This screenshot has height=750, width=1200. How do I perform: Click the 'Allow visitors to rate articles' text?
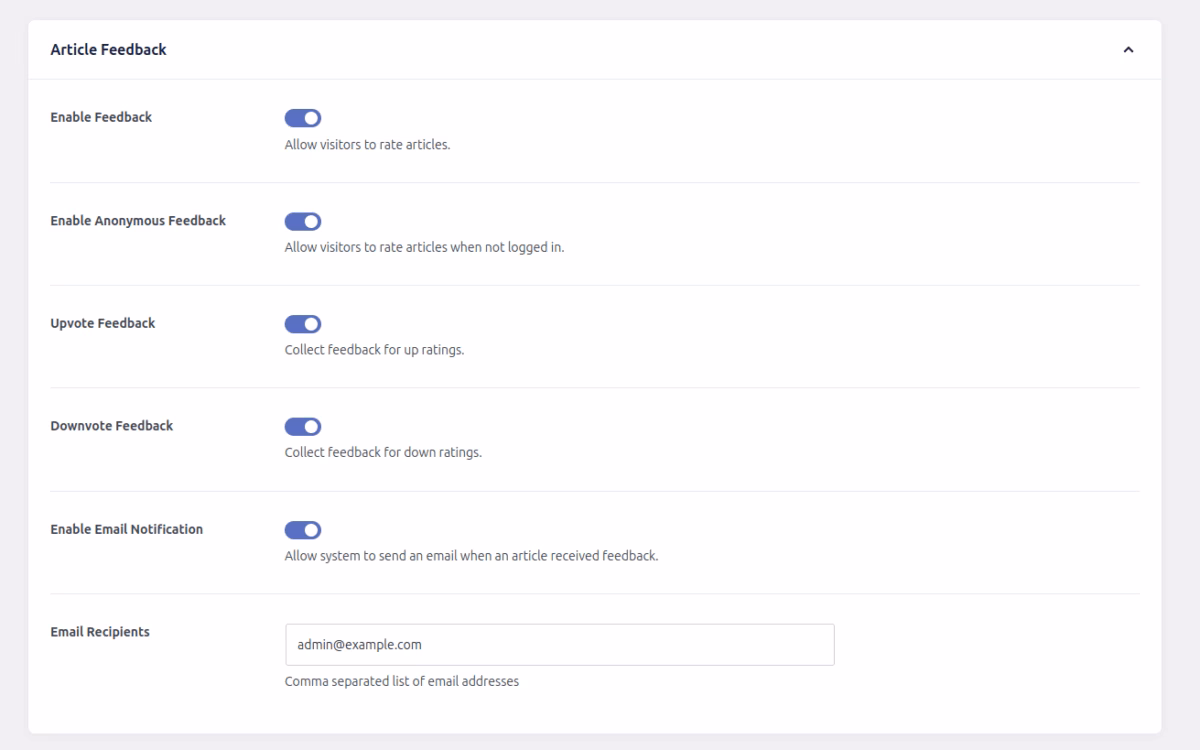pos(370,143)
